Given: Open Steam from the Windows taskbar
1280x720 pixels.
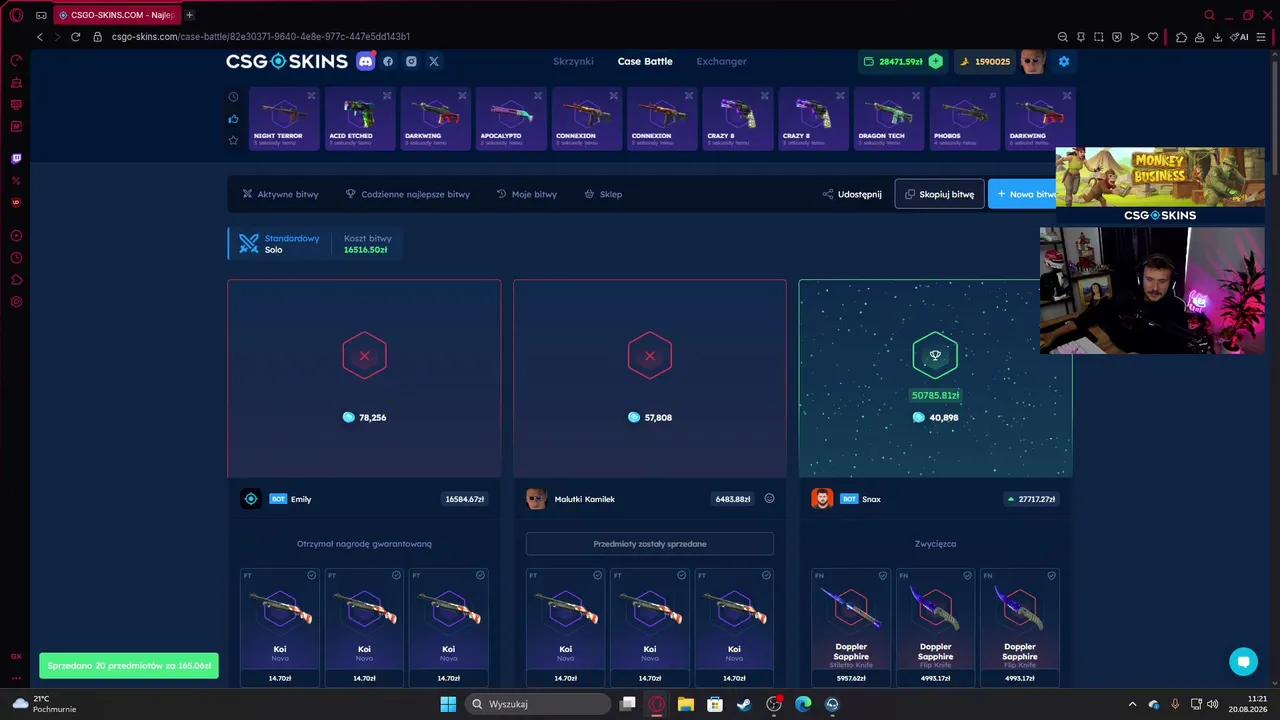Looking at the screenshot, I should [744, 704].
